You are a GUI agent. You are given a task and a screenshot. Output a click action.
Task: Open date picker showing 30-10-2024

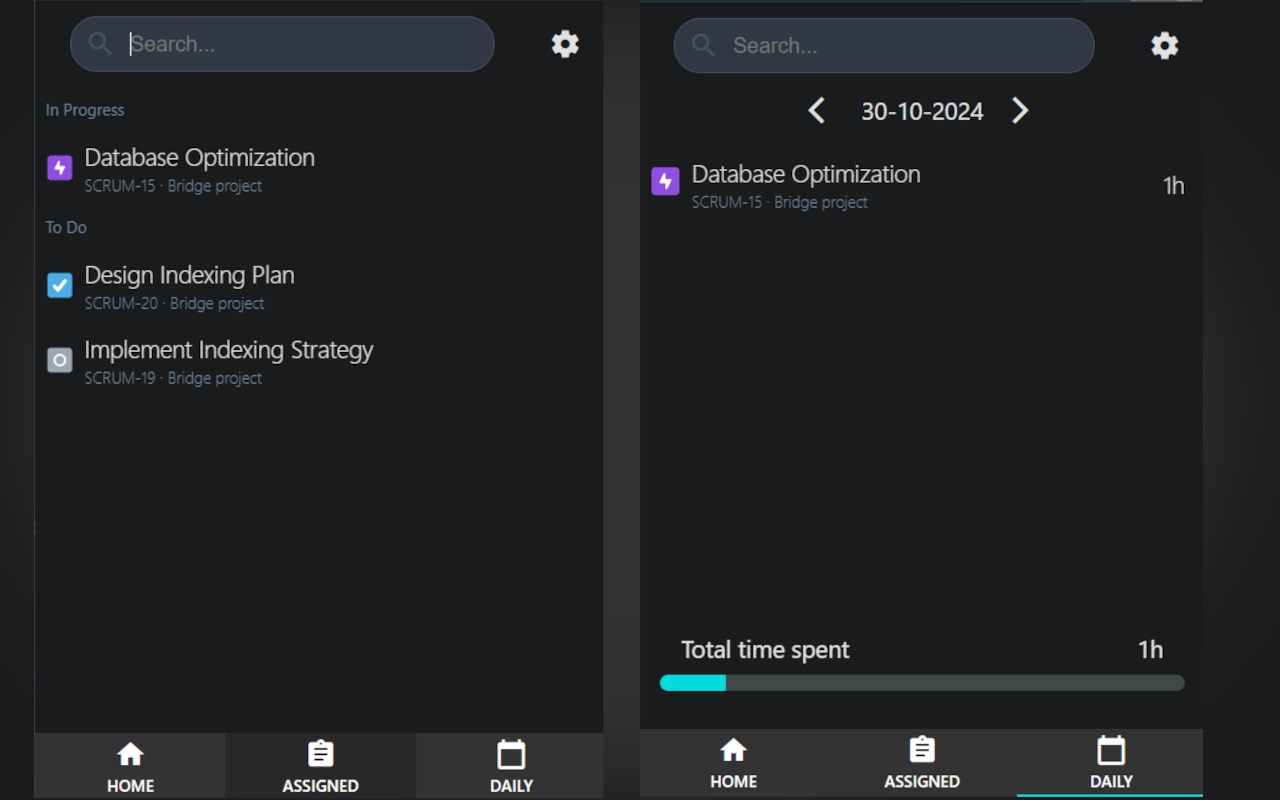tap(922, 112)
